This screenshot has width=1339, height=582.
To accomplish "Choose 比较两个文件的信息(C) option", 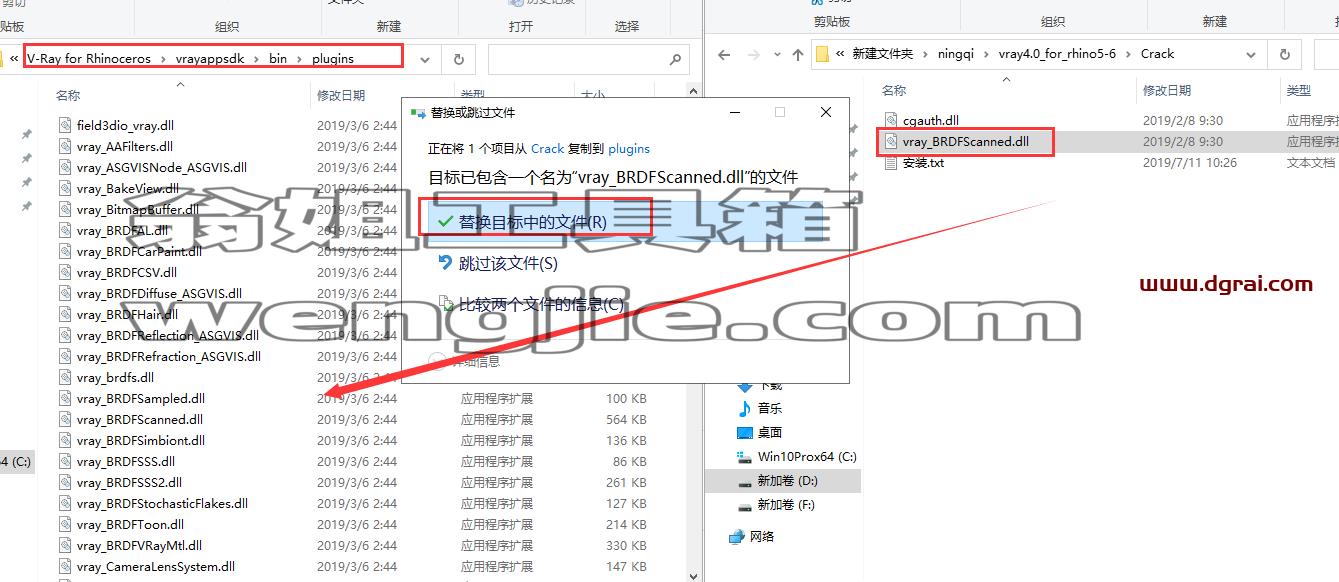I will [530, 304].
